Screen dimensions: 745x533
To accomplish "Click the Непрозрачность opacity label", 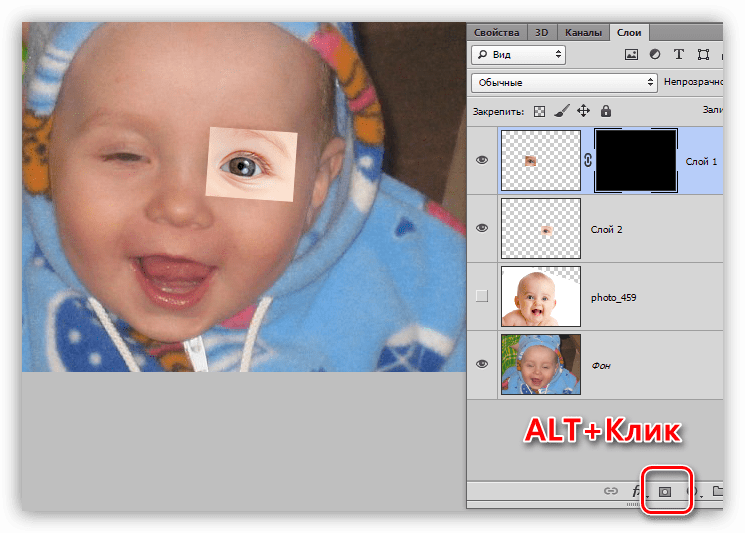I will (693, 82).
